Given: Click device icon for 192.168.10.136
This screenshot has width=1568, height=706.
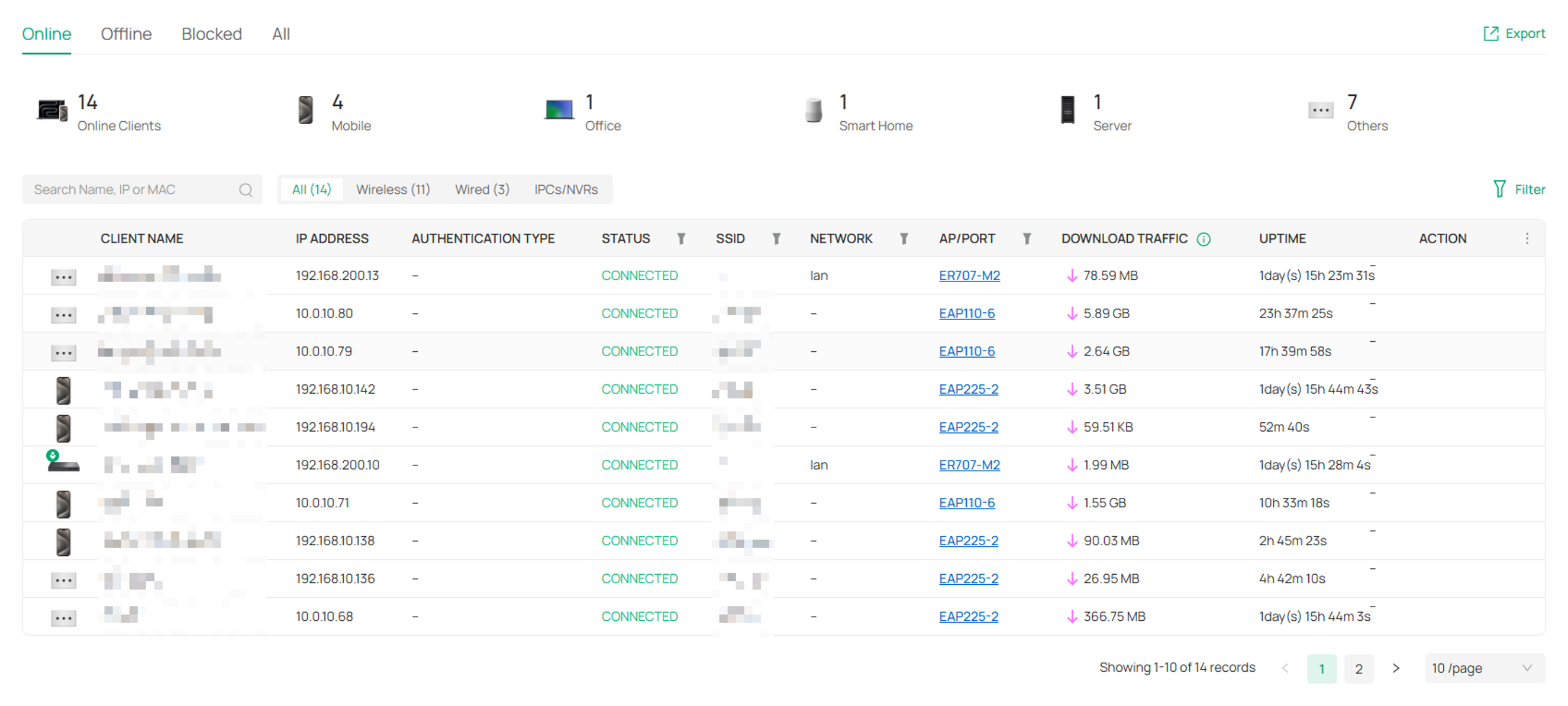Looking at the screenshot, I should 63,580.
